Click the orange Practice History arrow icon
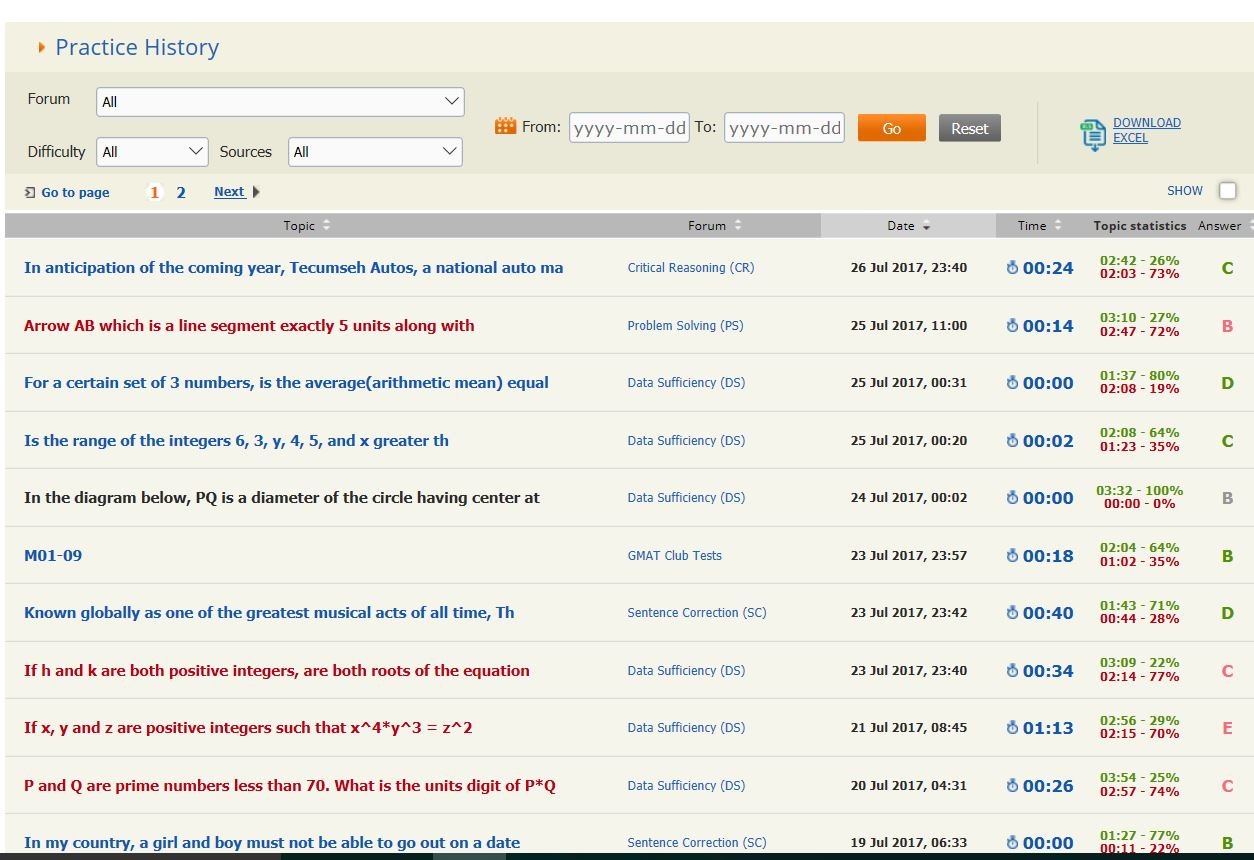The height and width of the screenshot is (860, 1254). coord(41,47)
